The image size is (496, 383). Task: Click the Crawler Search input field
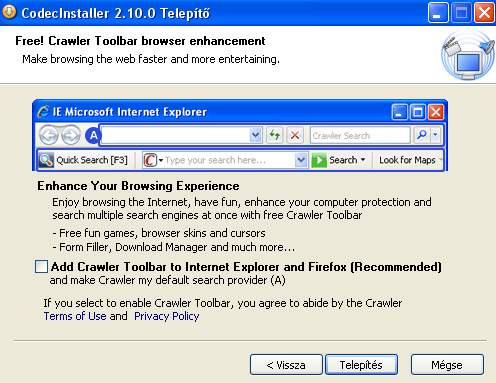pos(360,135)
